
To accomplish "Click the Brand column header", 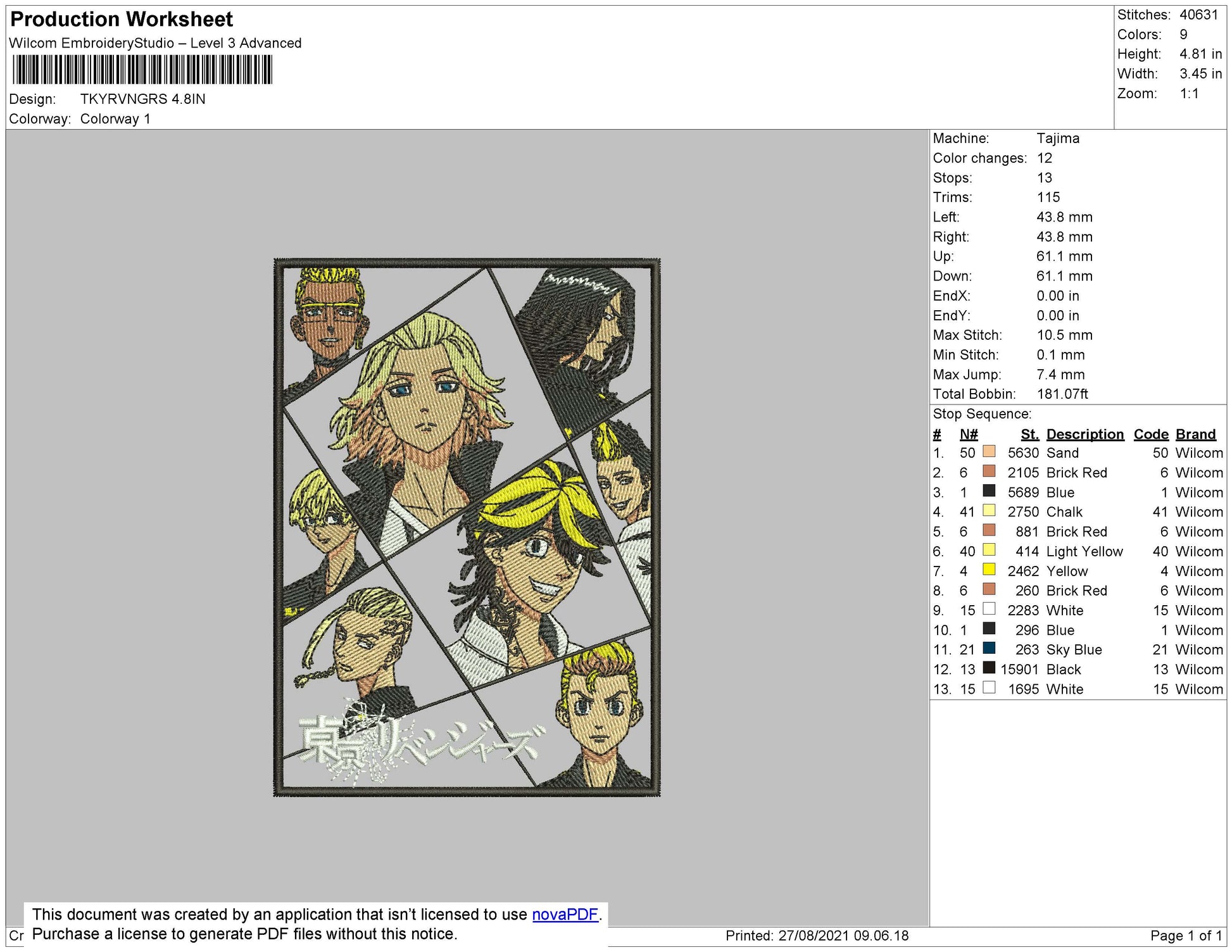I will pos(1195,434).
